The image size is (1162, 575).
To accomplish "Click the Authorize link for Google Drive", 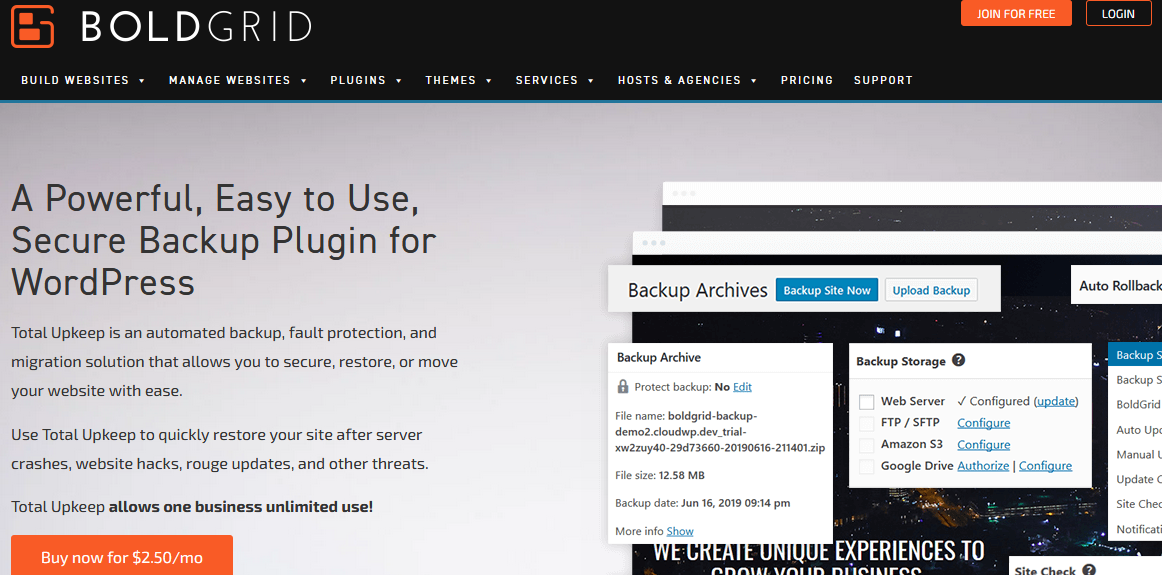I will click(983, 466).
